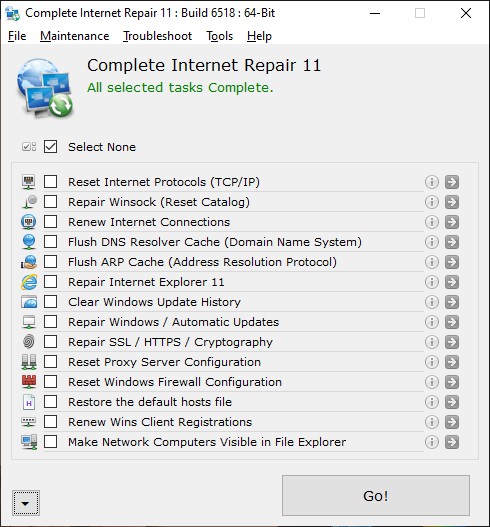Show info for Repair Windows / Automatic Updates
Image resolution: width=490 pixels, height=527 pixels.
pos(432,322)
